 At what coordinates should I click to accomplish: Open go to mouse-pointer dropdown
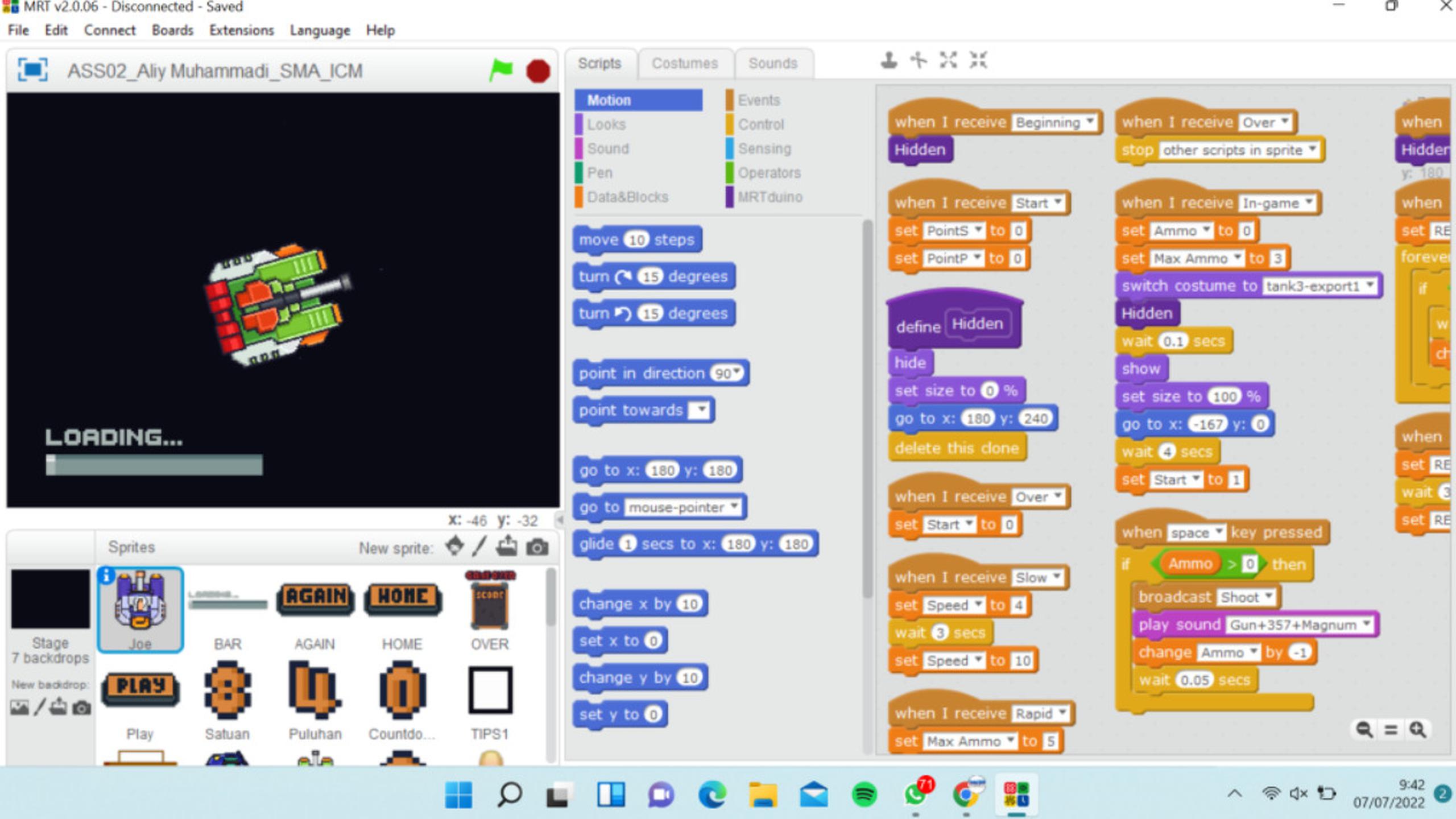[734, 506]
